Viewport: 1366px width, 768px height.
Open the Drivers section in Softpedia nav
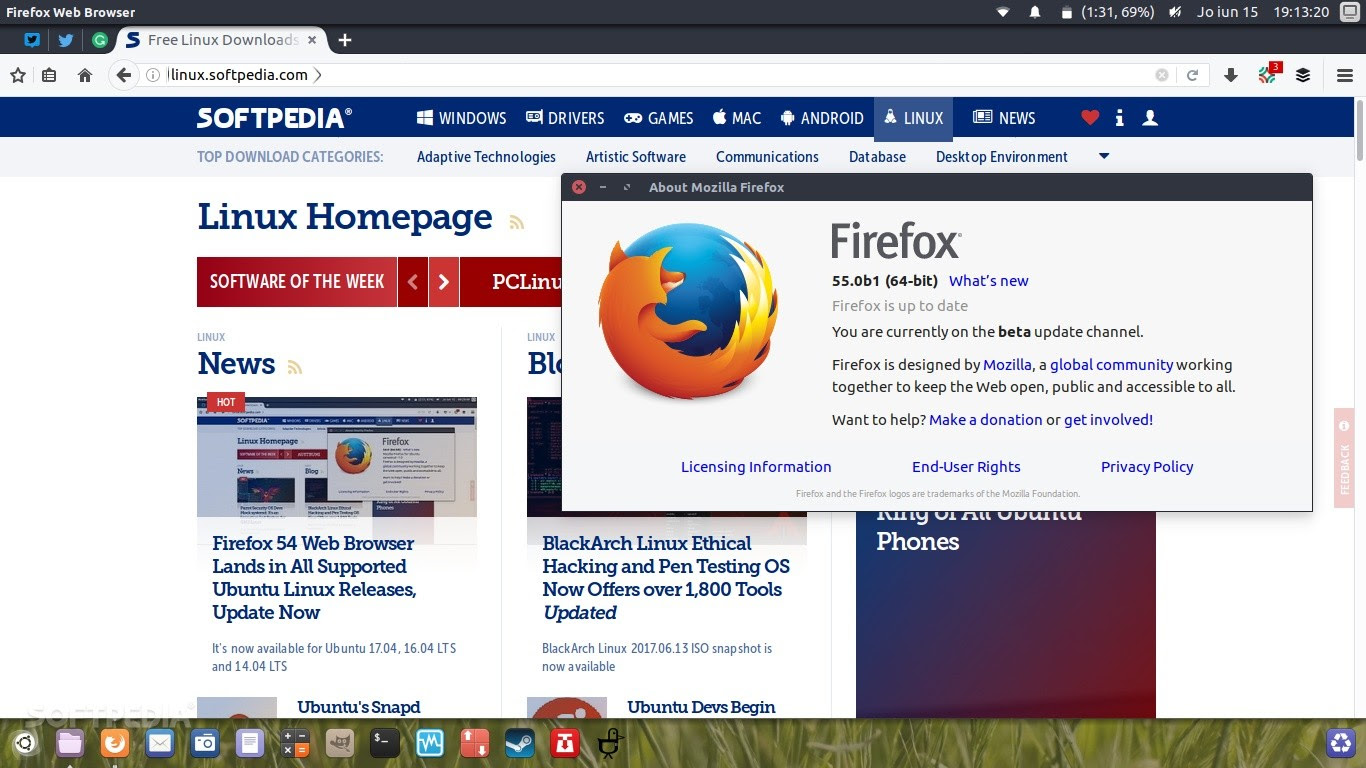[565, 118]
